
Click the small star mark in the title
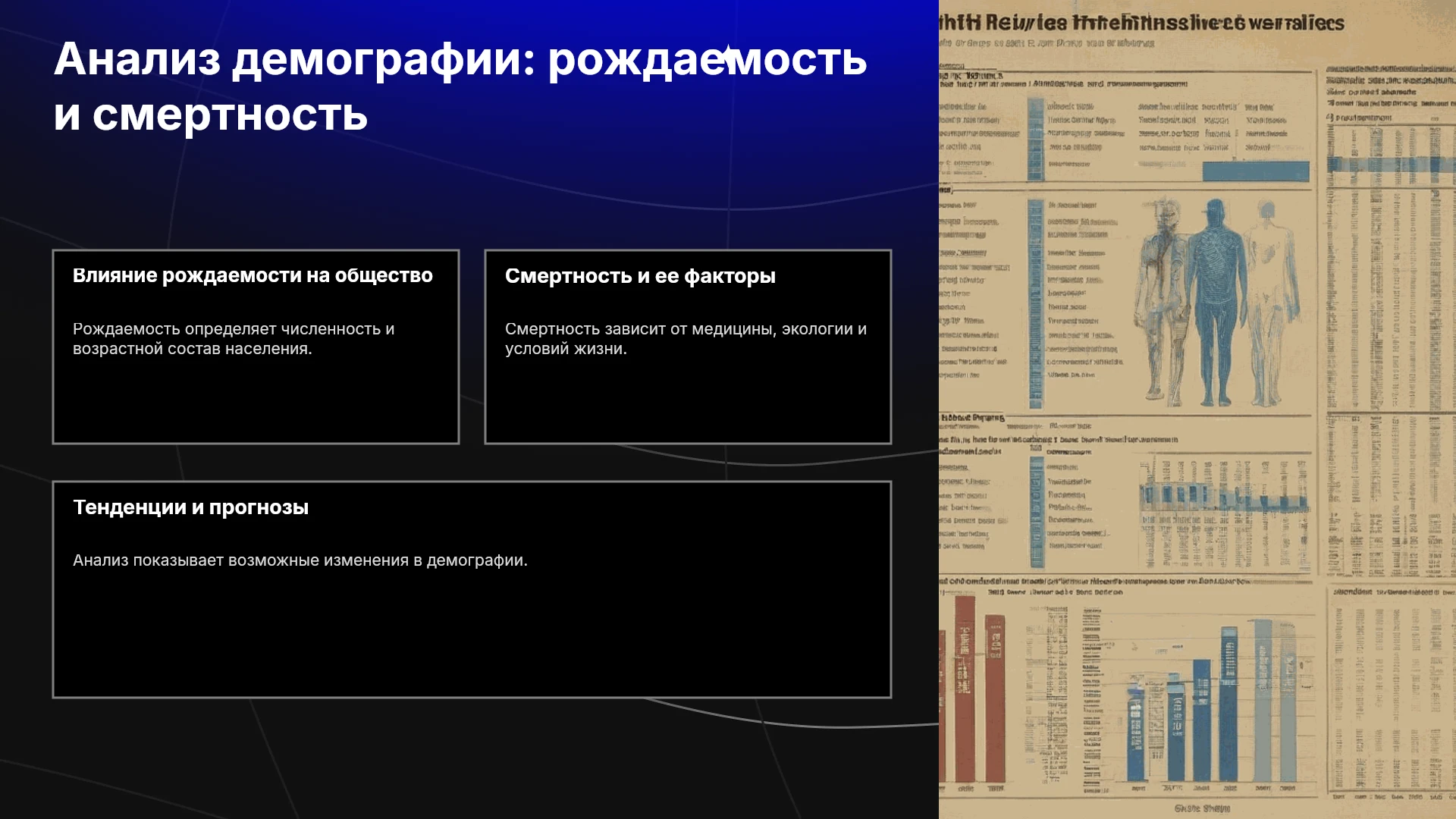click(727, 54)
